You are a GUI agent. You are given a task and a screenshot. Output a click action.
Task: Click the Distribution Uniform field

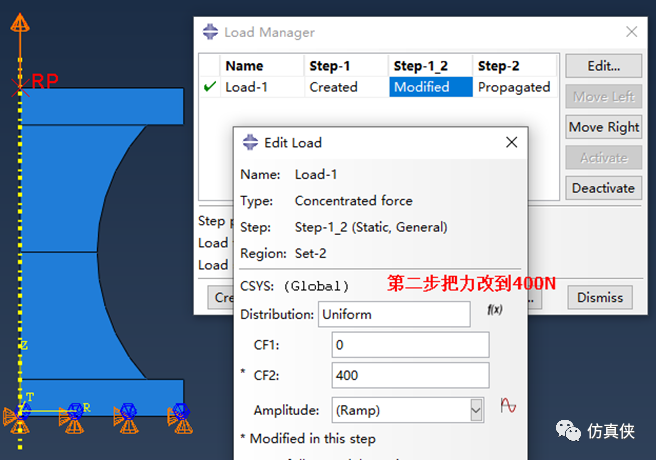pos(394,314)
